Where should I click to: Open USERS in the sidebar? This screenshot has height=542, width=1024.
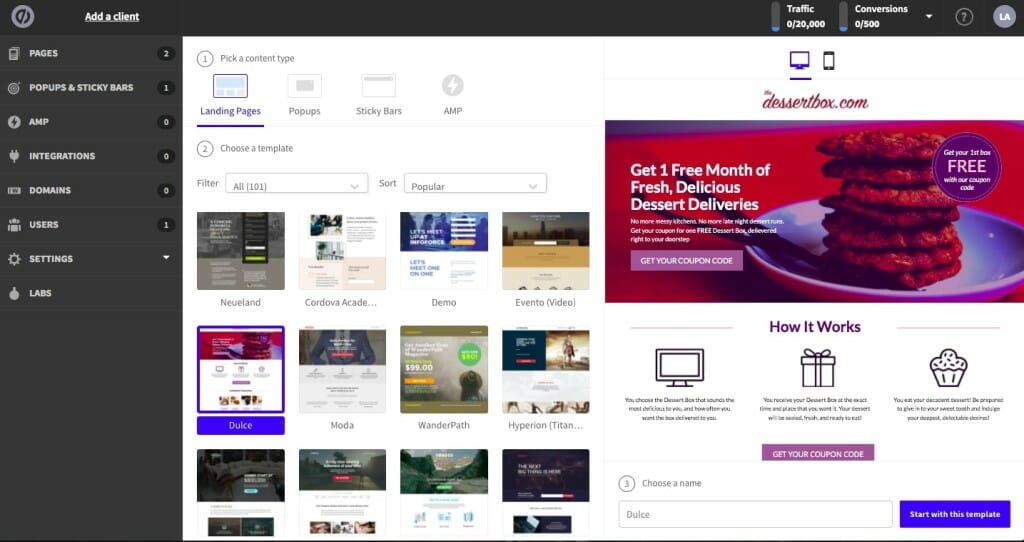pyautogui.click(x=44, y=225)
